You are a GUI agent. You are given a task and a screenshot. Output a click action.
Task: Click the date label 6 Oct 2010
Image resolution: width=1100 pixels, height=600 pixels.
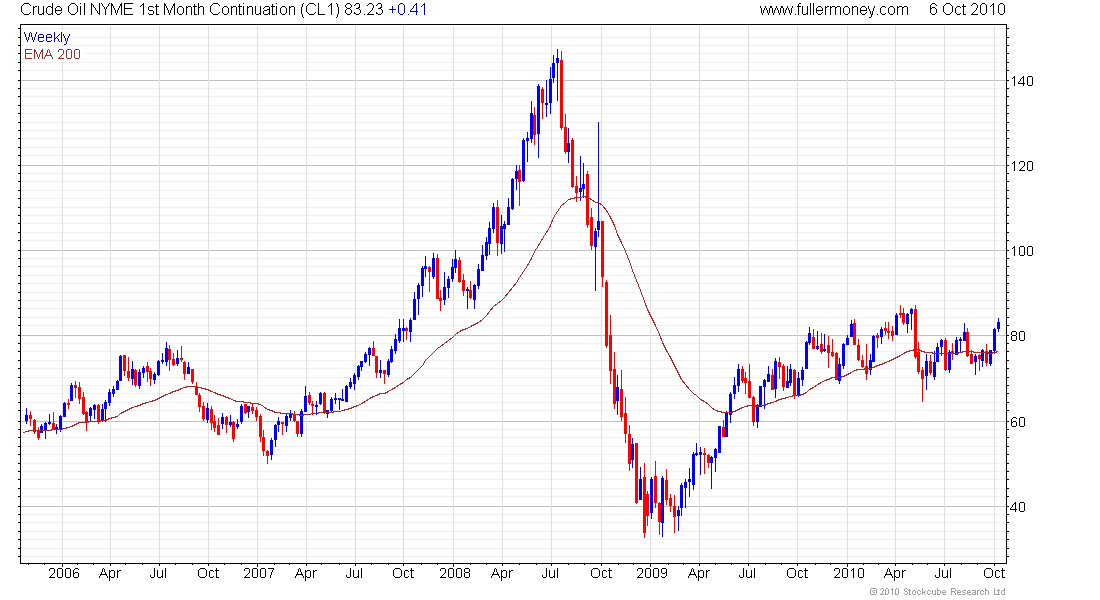(x=967, y=10)
